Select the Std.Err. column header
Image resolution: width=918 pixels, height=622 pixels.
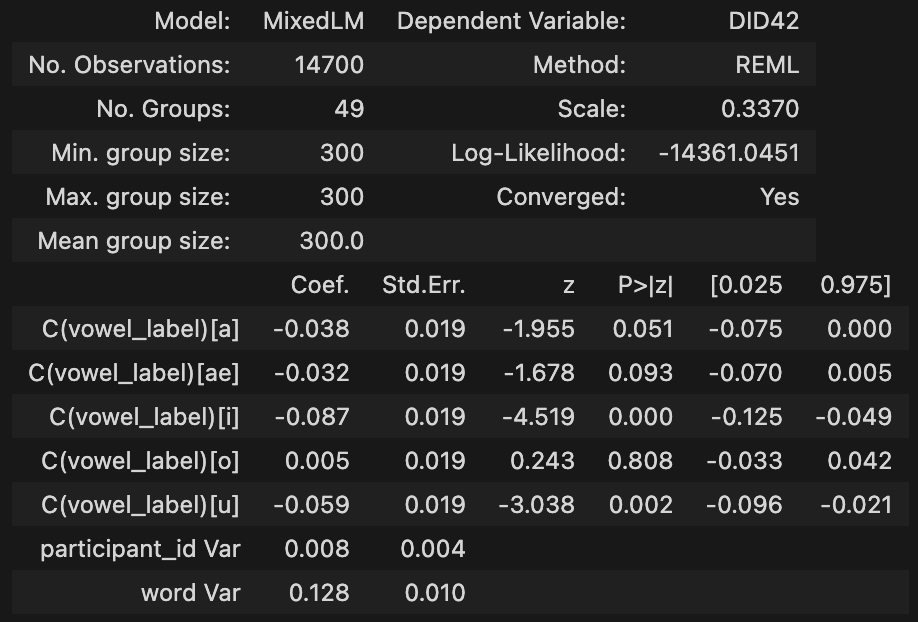424,285
